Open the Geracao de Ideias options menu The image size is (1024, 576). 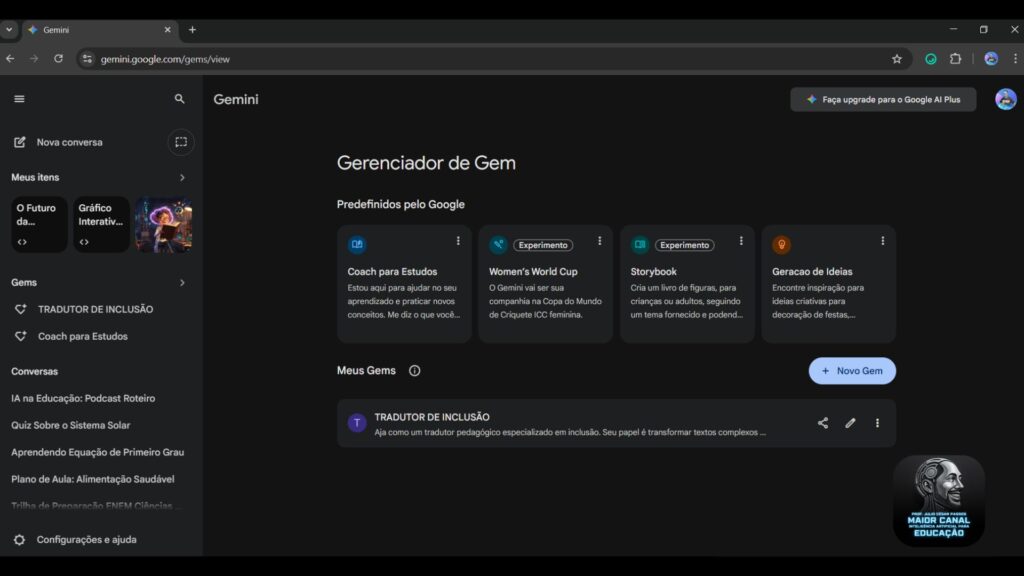pos(882,241)
